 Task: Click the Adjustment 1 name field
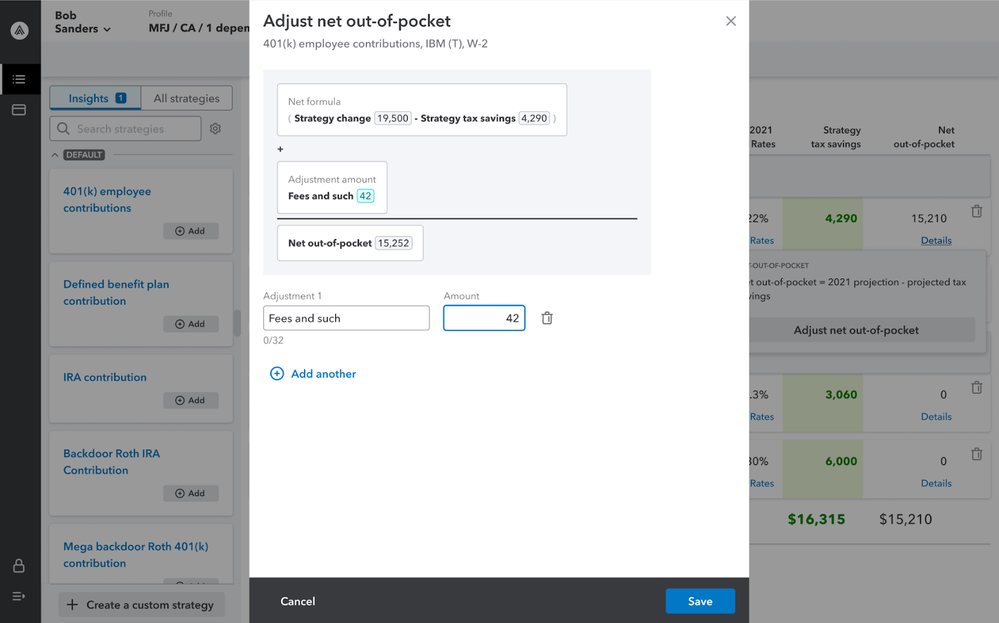346,318
